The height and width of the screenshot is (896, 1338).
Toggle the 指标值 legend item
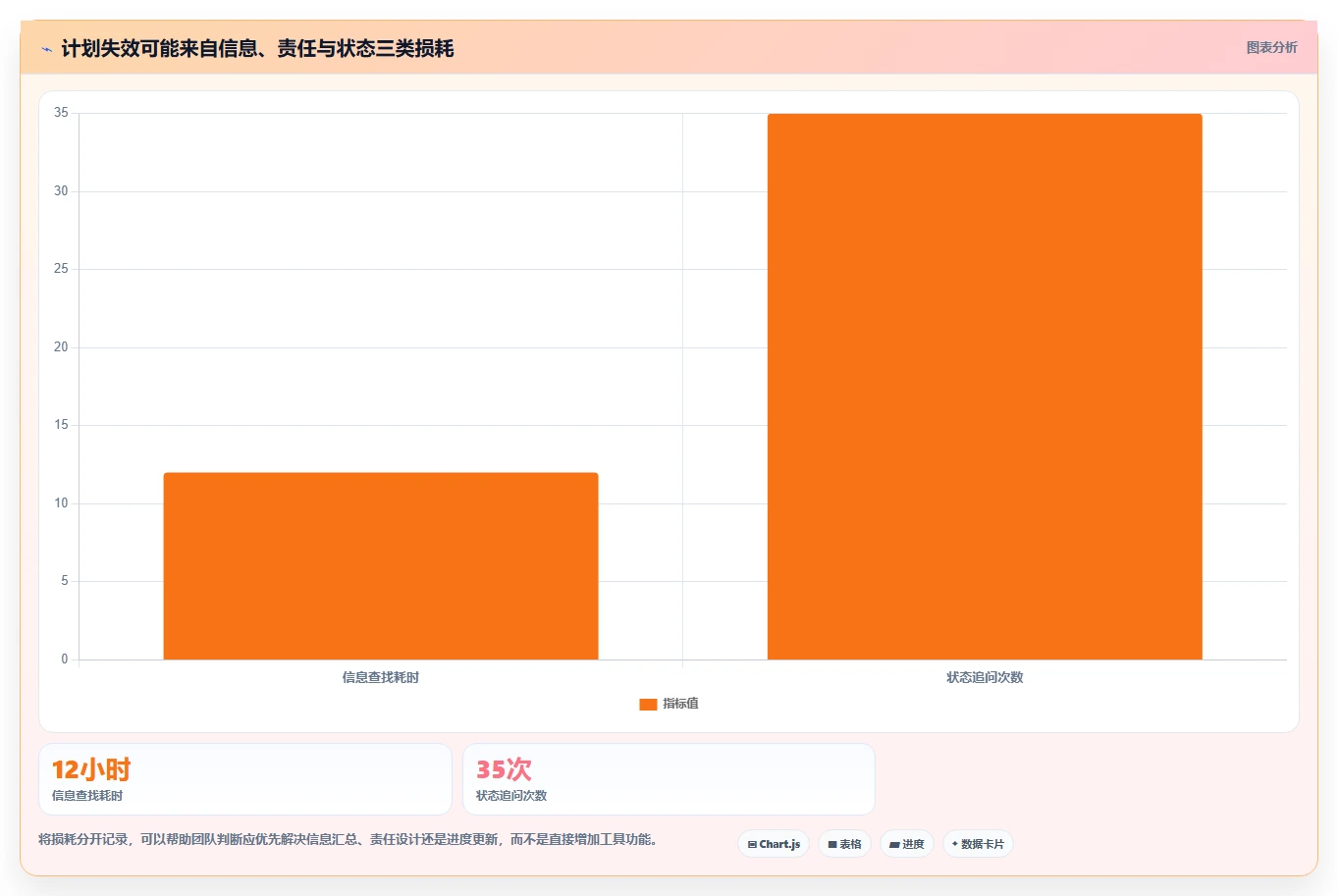669,704
